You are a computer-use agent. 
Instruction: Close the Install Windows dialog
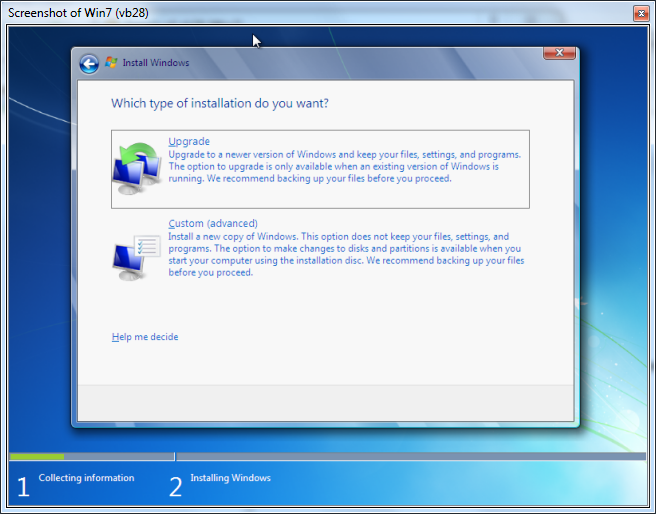pos(559,53)
